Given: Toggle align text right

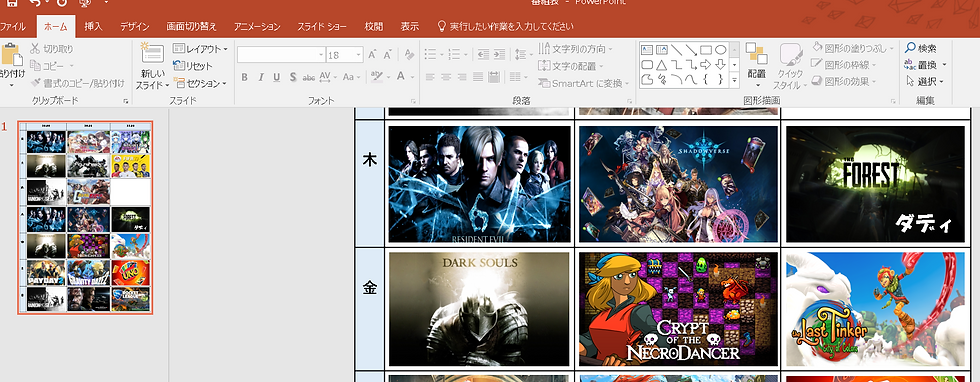Looking at the screenshot, I should 462,77.
